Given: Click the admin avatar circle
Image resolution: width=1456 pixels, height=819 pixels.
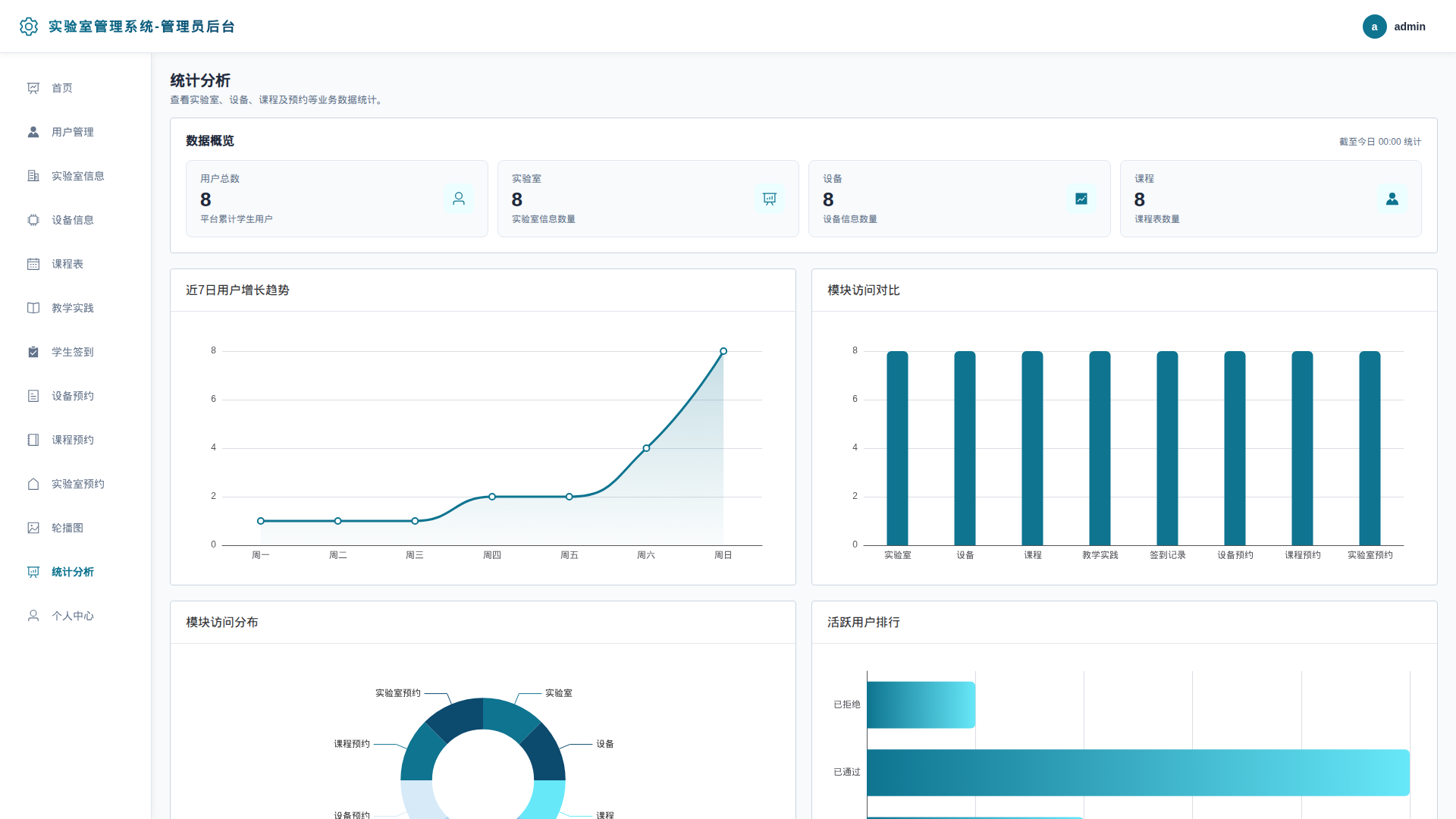Looking at the screenshot, I should 1374,27.
